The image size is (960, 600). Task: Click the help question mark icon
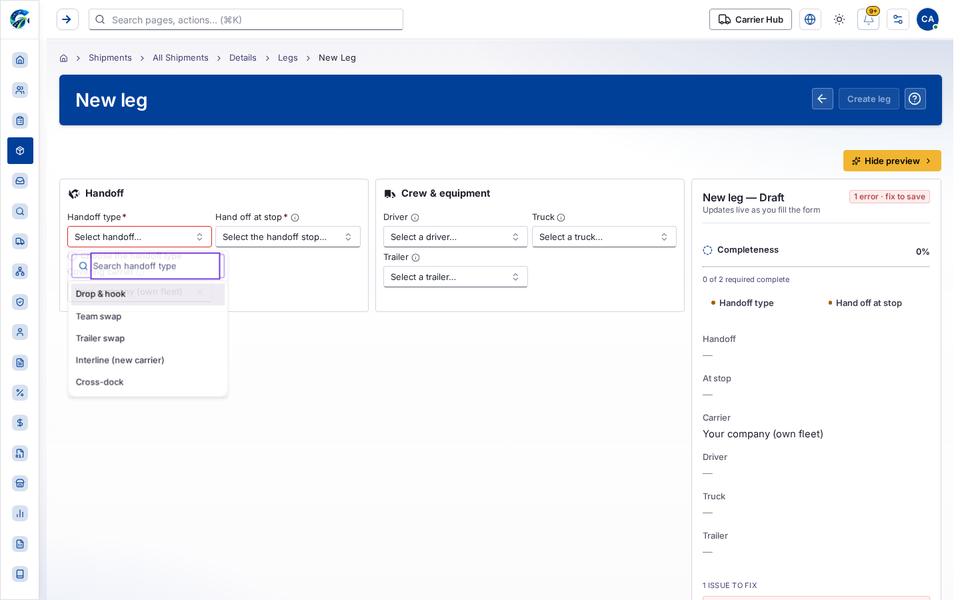point(915,99)
